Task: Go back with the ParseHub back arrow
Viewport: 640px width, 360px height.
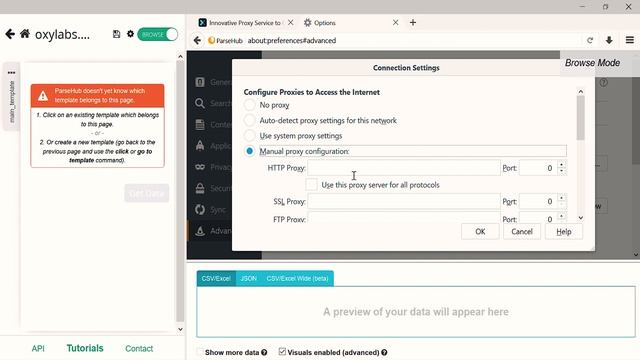Action: [x=10, y=34]
